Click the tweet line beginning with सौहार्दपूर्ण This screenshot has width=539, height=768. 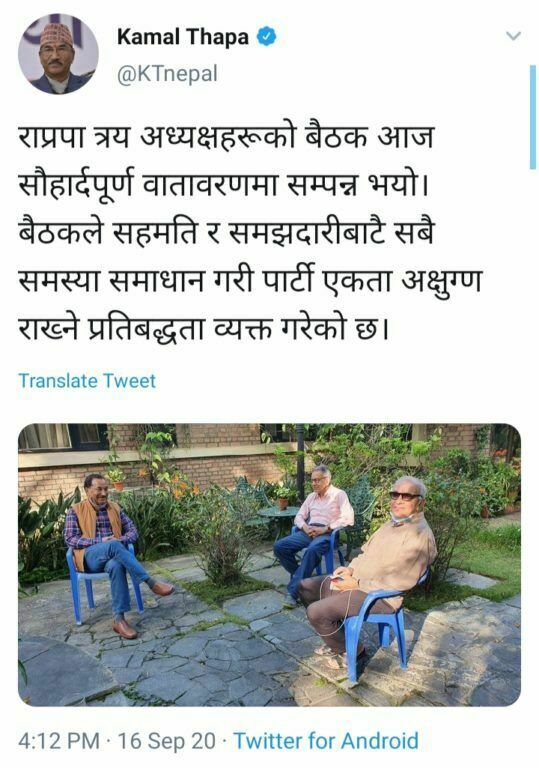224,185
